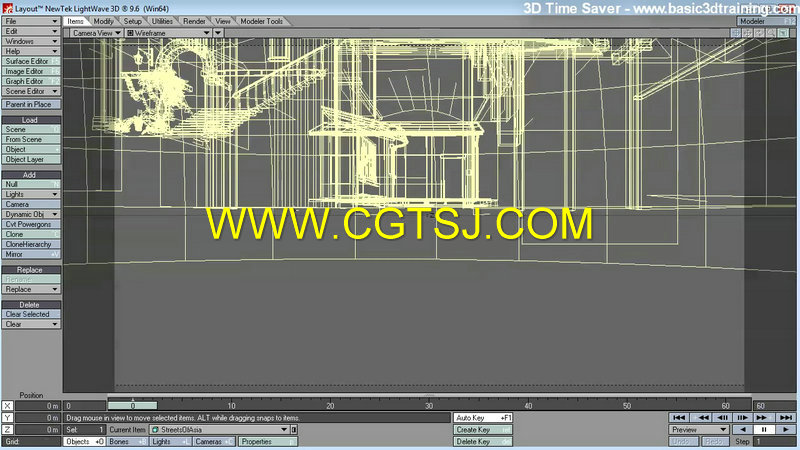Click the Create Key button
The width and height of the screenshot is (800, 450).
[483, 430]
